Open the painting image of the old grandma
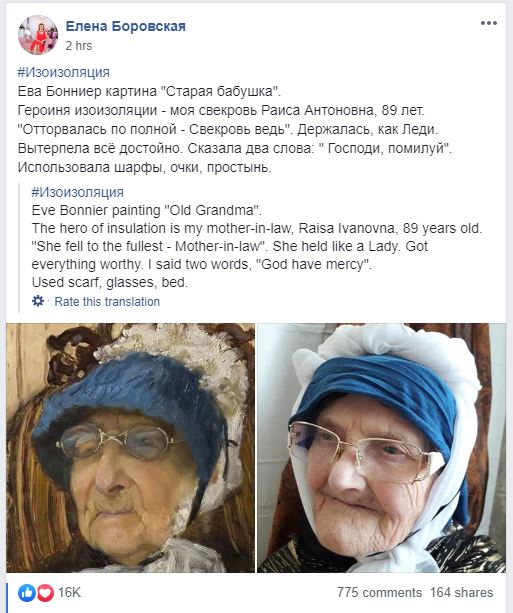513x613 pixels. pyautogui.click(x=130, y=448)
